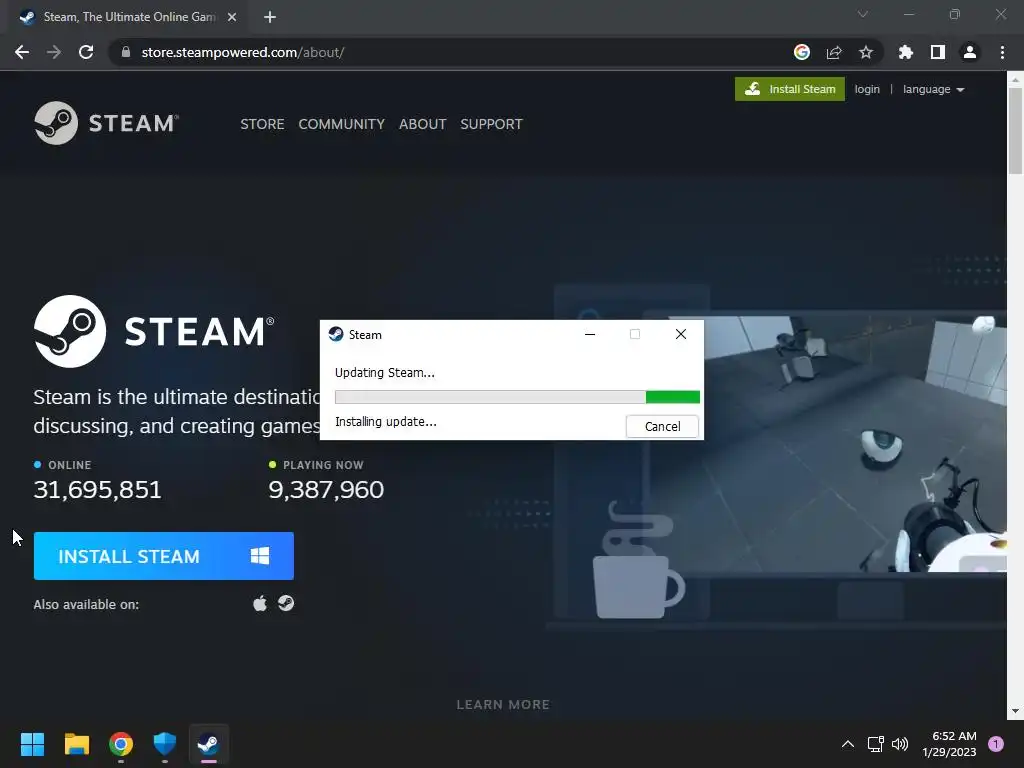Share this page using the share icon

pos(834,52)
